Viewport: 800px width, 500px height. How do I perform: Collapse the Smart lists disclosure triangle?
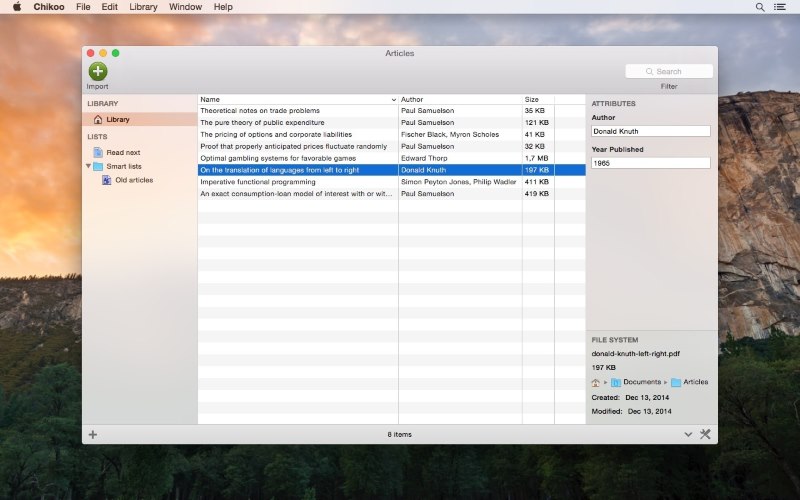[x=88, y=166]
